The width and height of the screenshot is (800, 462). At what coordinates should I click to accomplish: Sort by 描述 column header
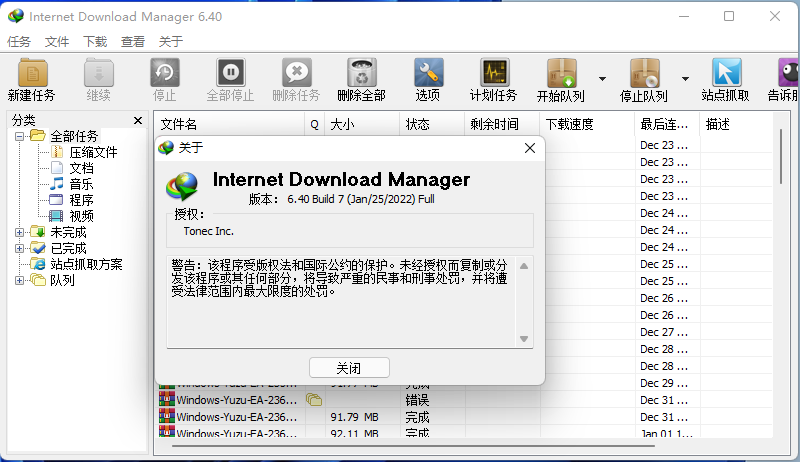[x=736, y=124]
